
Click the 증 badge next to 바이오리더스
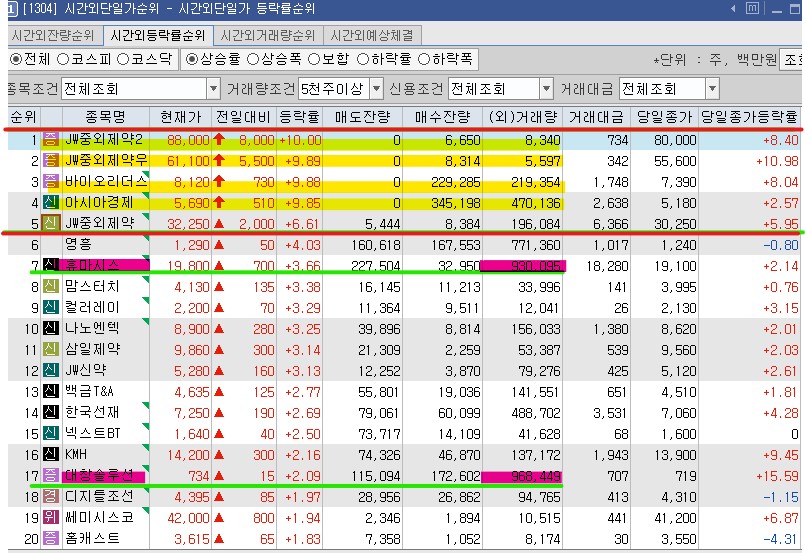click(x=50, y=181)
